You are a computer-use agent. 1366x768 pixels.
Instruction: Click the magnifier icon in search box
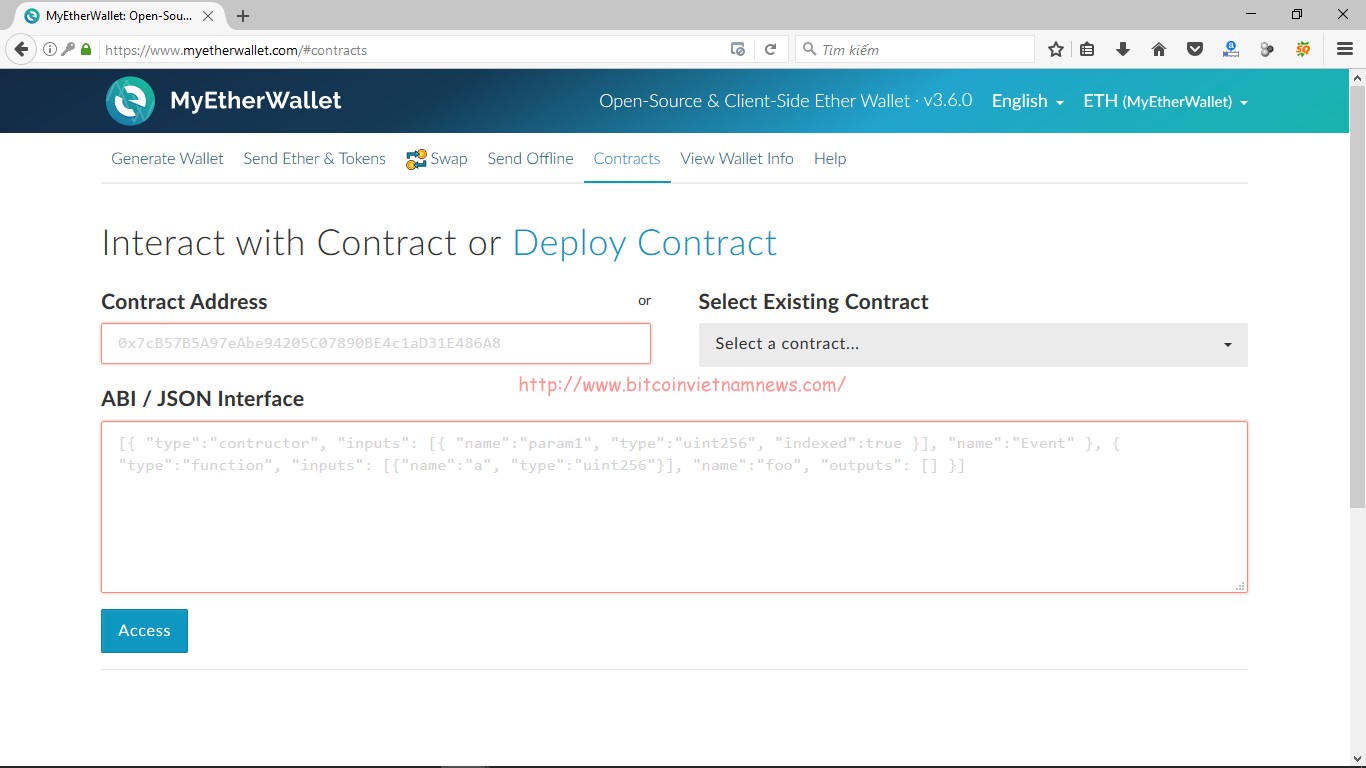[809, 49]
